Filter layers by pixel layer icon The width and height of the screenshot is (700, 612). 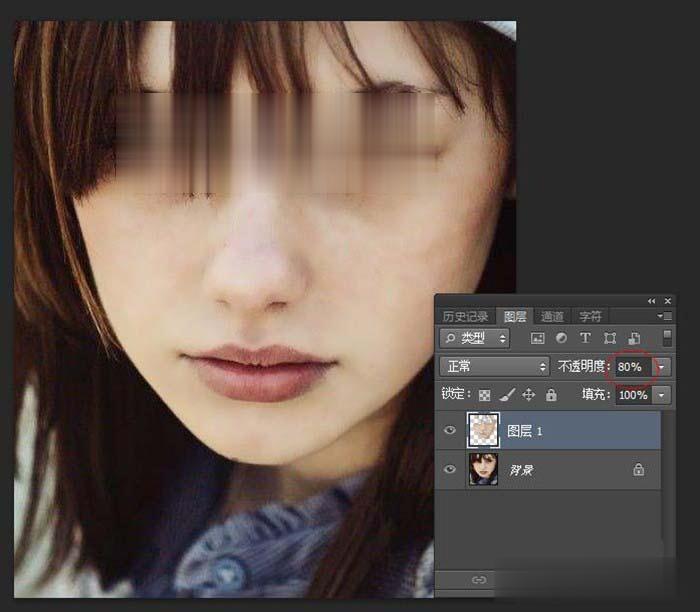tap(538, 339)
